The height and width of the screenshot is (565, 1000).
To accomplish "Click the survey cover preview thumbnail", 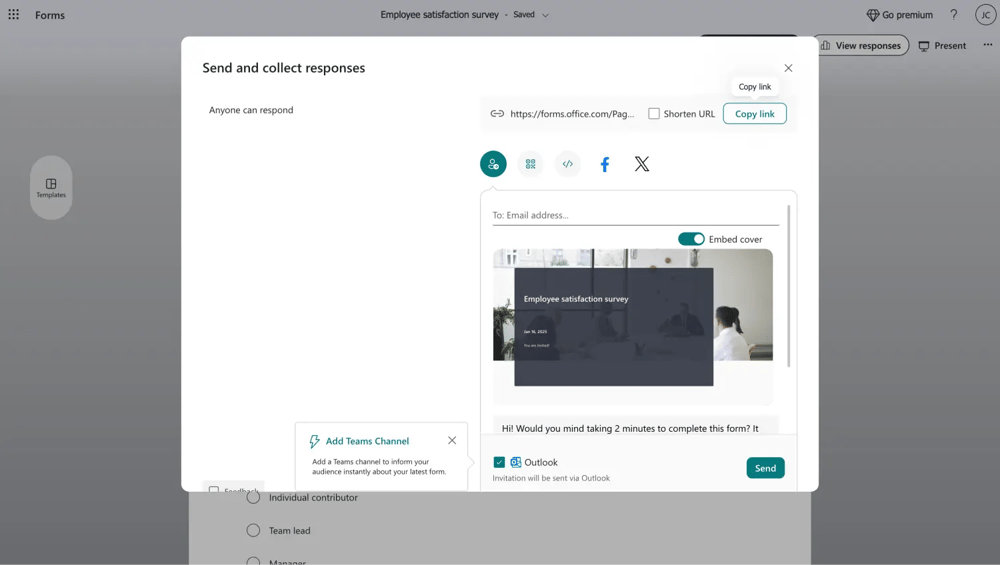I will pos(632,317).
